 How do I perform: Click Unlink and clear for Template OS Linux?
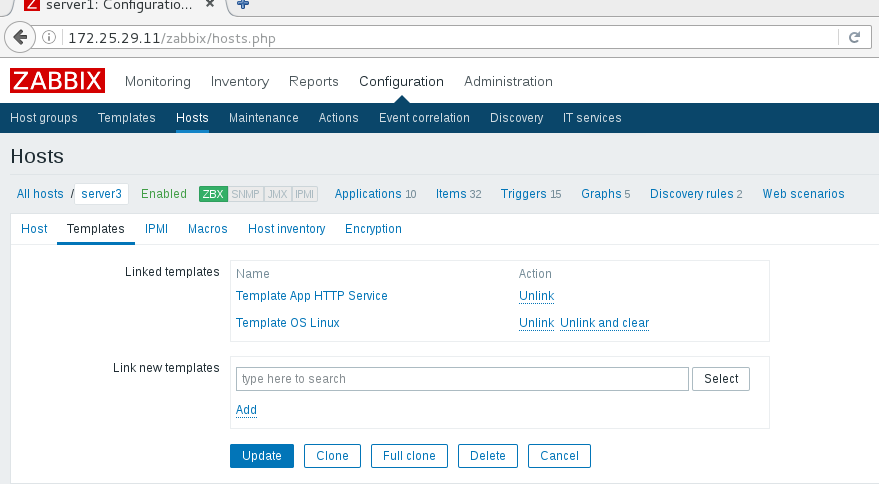[x=604, y=323]
